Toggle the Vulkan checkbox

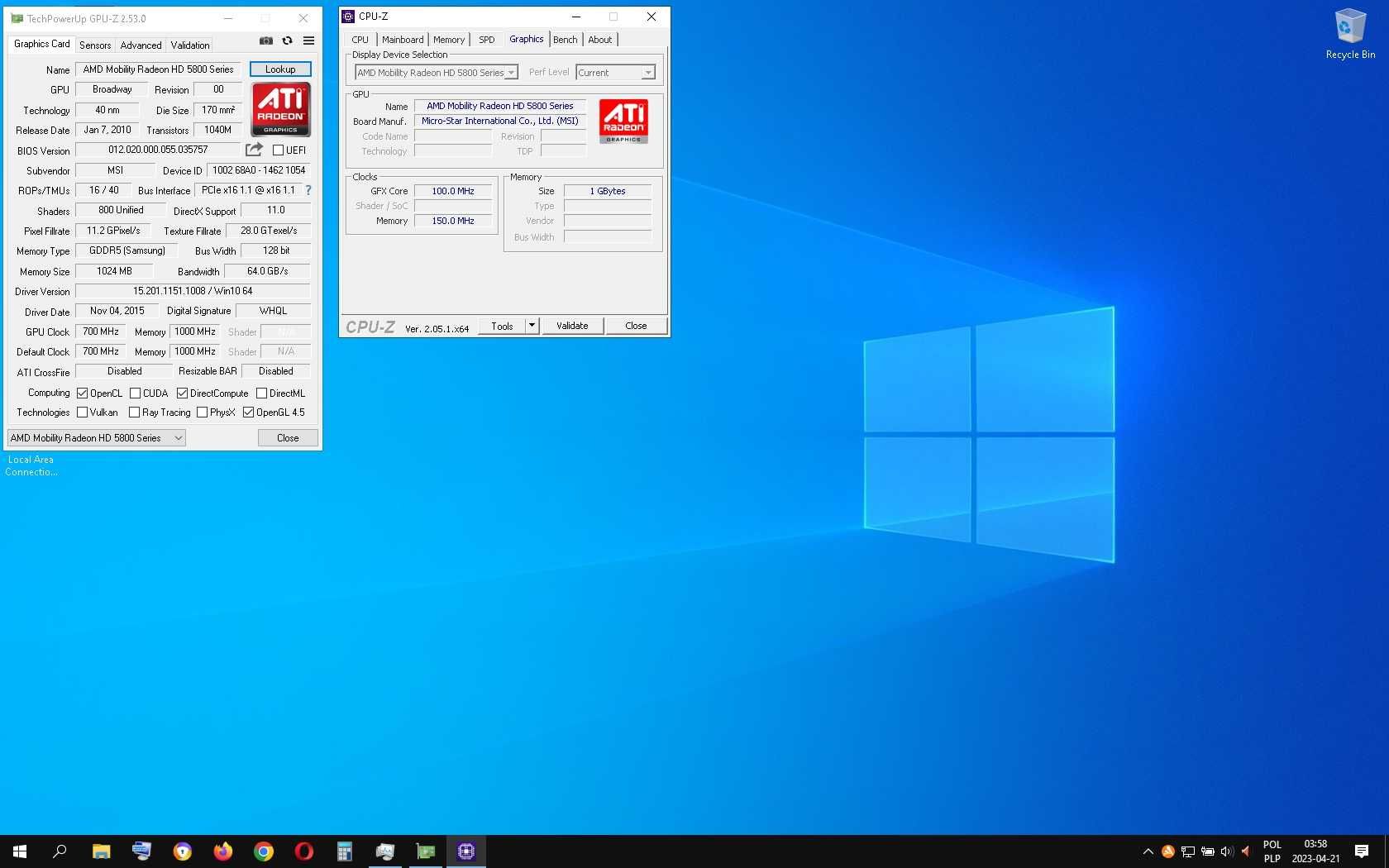[82, 413]
